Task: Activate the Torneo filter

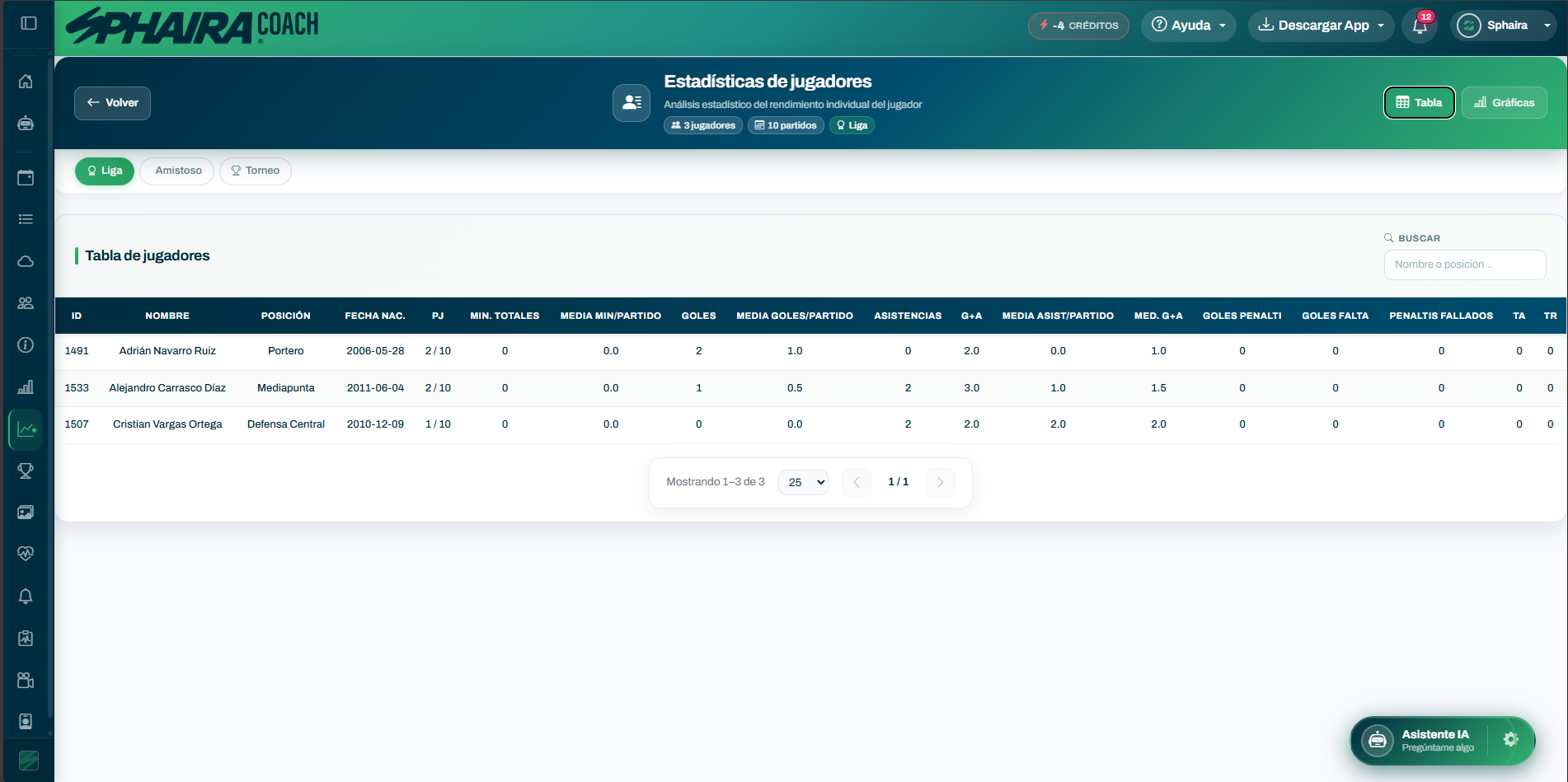Action: tap(255, 171)
